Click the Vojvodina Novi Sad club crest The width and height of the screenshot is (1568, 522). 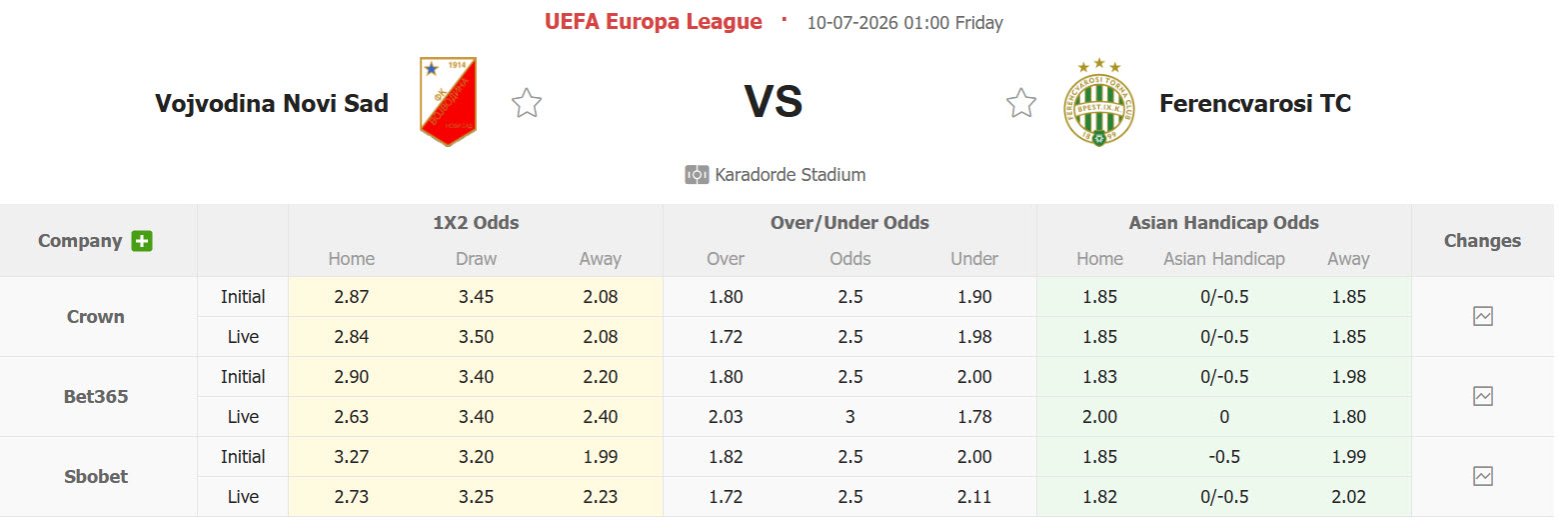coord(448,101)
